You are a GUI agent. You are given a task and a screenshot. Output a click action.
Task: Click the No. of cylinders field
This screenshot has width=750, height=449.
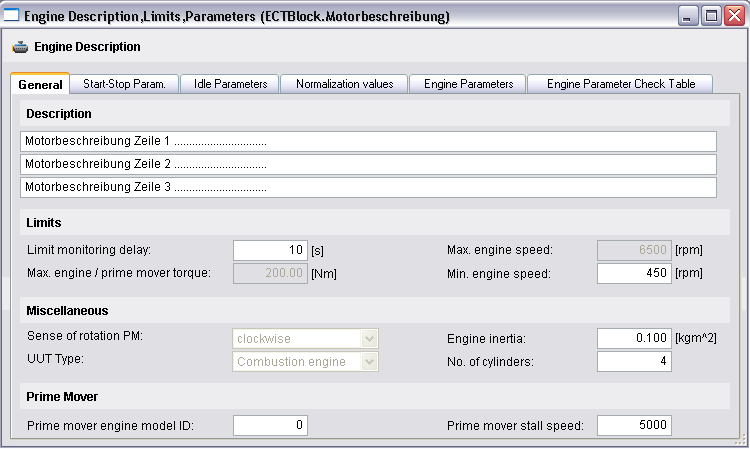tap(634, 361)
